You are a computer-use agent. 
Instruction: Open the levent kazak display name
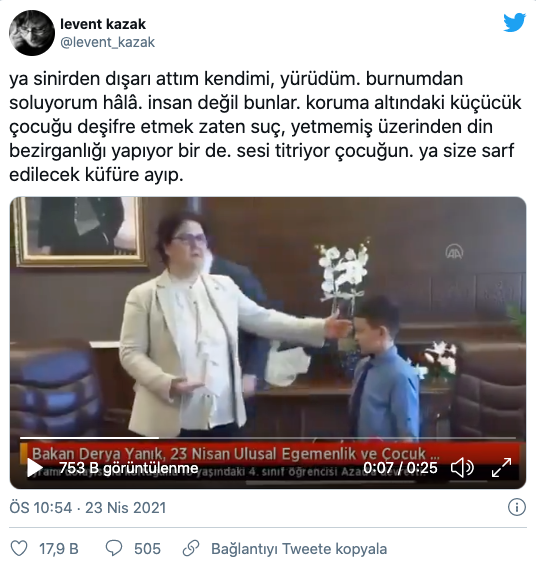tap(103, 24)
